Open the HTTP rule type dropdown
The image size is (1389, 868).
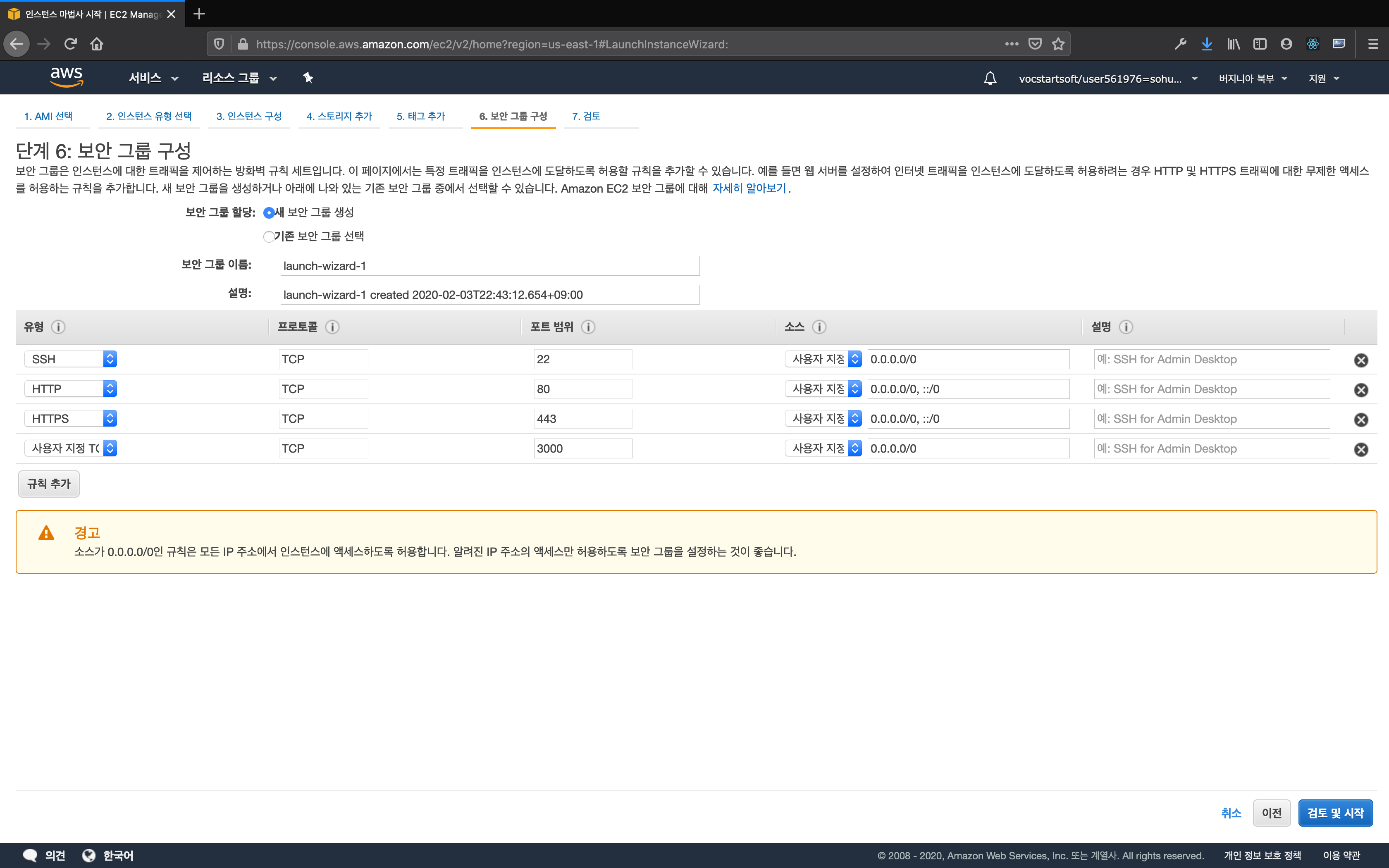(71, 389)
